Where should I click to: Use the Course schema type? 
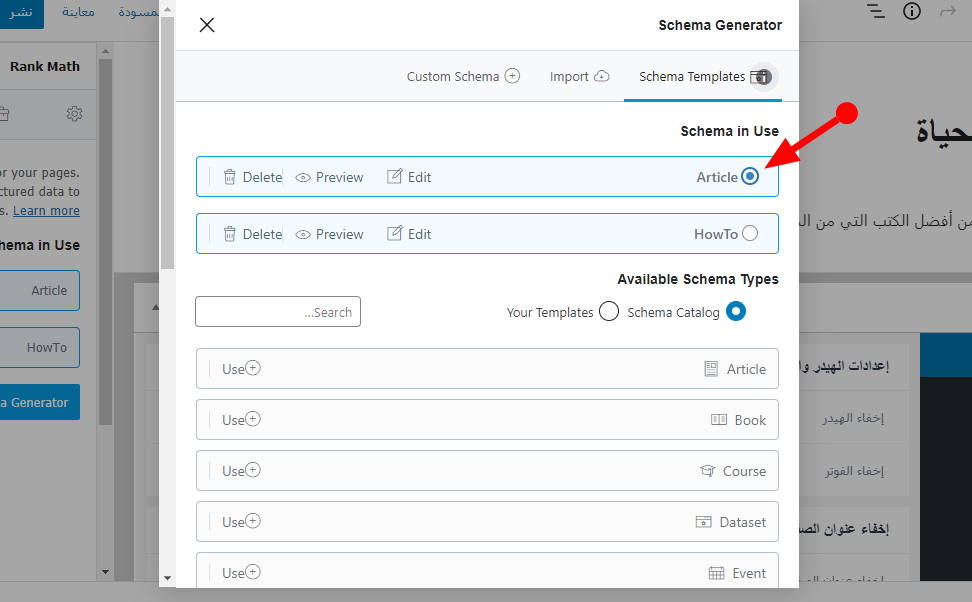(241, 471)
